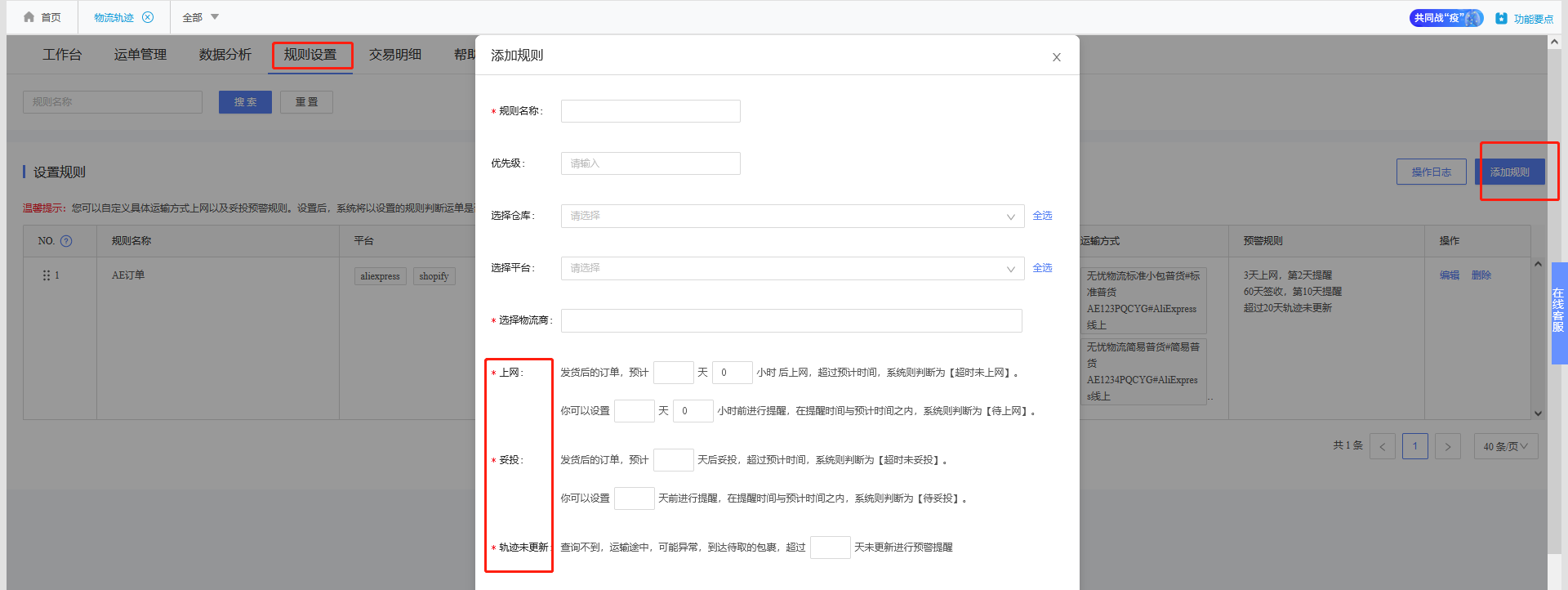
Task: Click the 共同战疫 banner badge
Action: point(1445,18)
